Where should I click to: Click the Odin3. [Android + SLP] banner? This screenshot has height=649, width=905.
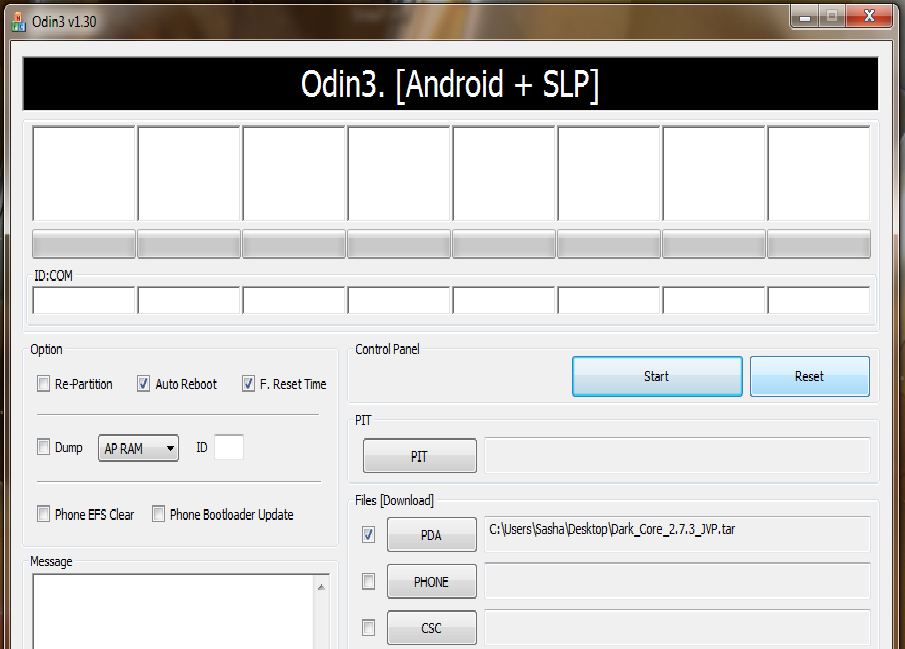pos(450,84)
